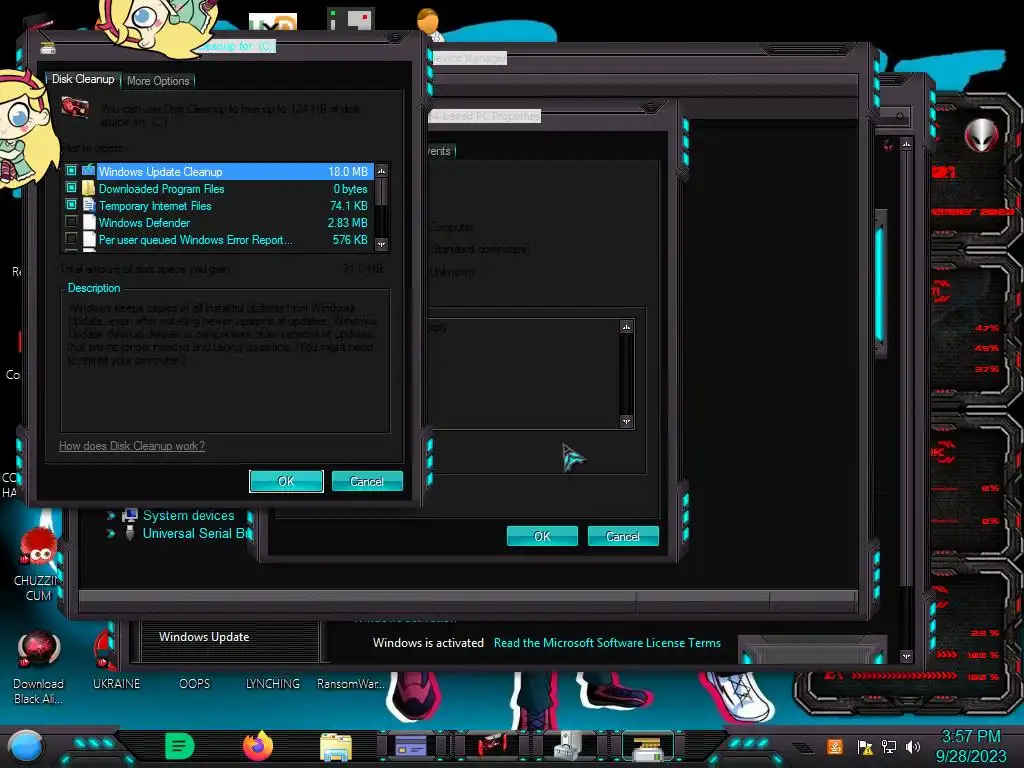Image resolution: width=1024 pixels, height=768 pixels.
Task: Click OK in the PC Properties dialog
Action: [x=542, y=536]
